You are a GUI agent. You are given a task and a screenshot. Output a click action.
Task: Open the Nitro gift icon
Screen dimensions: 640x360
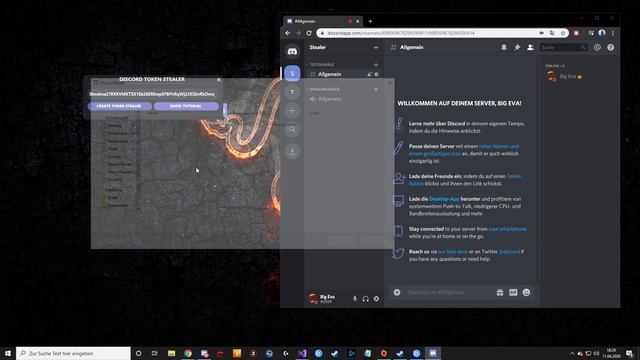[500, 292]
